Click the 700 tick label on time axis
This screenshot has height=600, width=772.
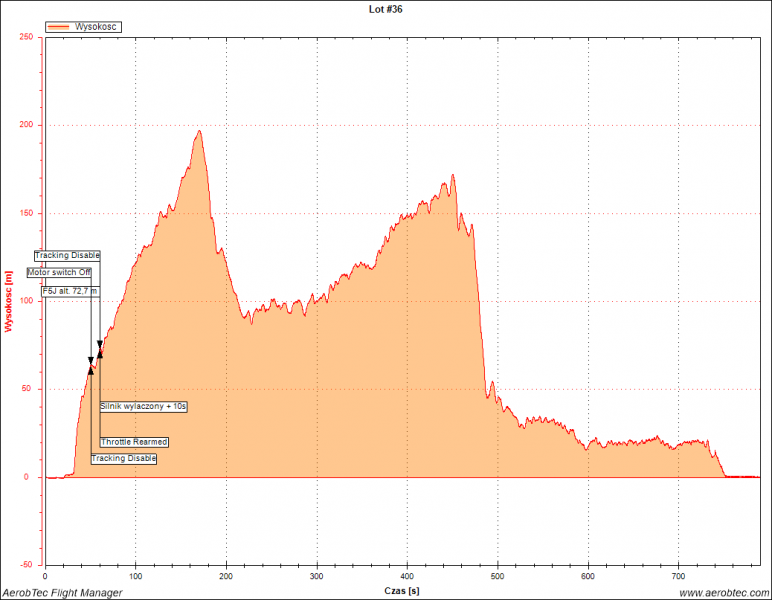678,577
